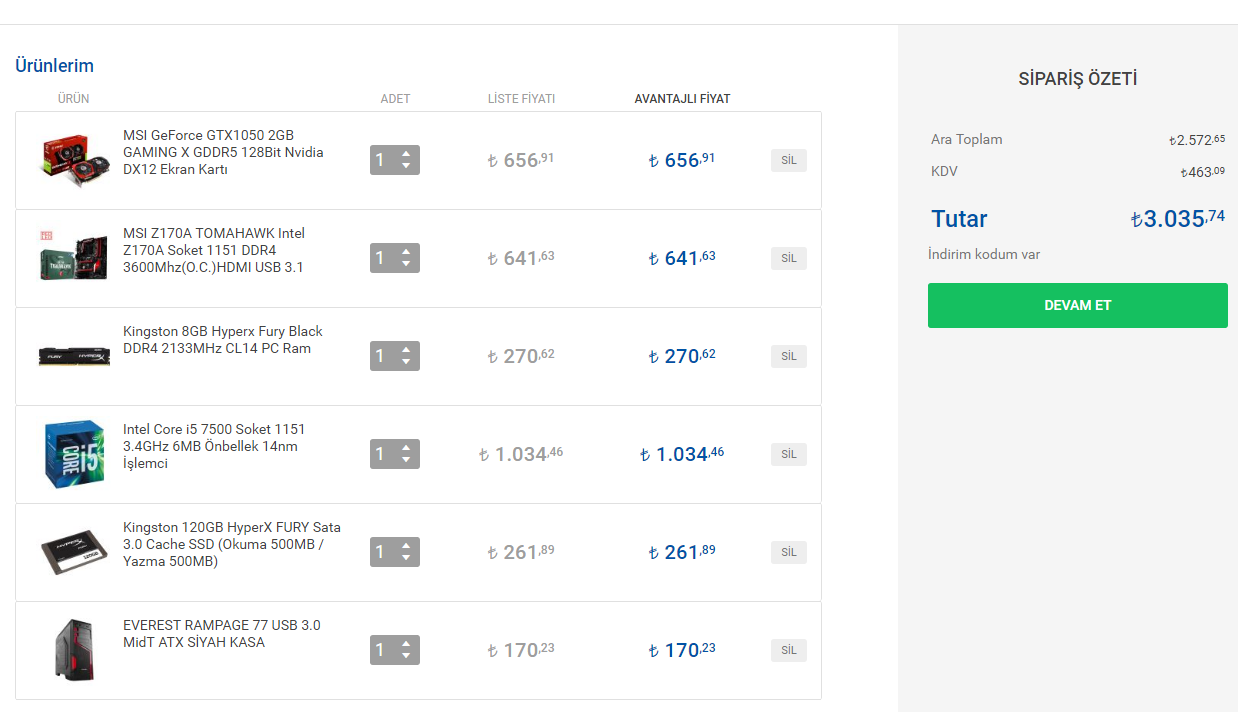Click the MSI Z170A TOMAHAWK motherboard image
This screenshot has width=1238, height=712.
pyautogui.click(x=74, y=257)
